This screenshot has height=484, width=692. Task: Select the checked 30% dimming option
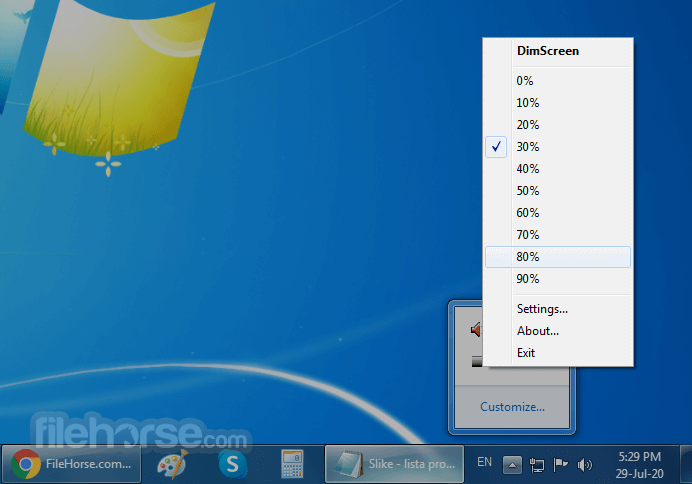tap(557, 147)
